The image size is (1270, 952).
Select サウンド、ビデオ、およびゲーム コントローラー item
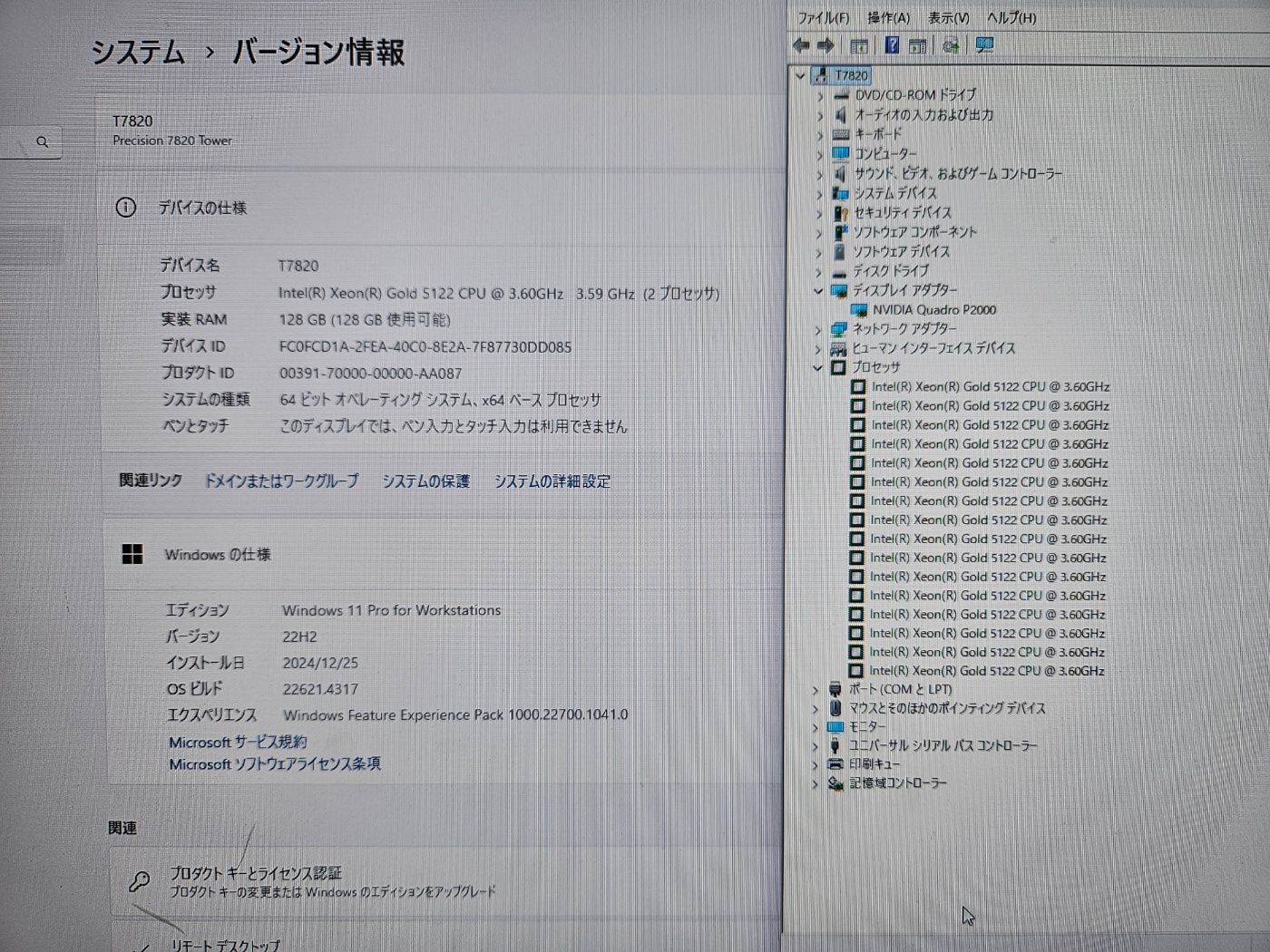tap(958, 173)
